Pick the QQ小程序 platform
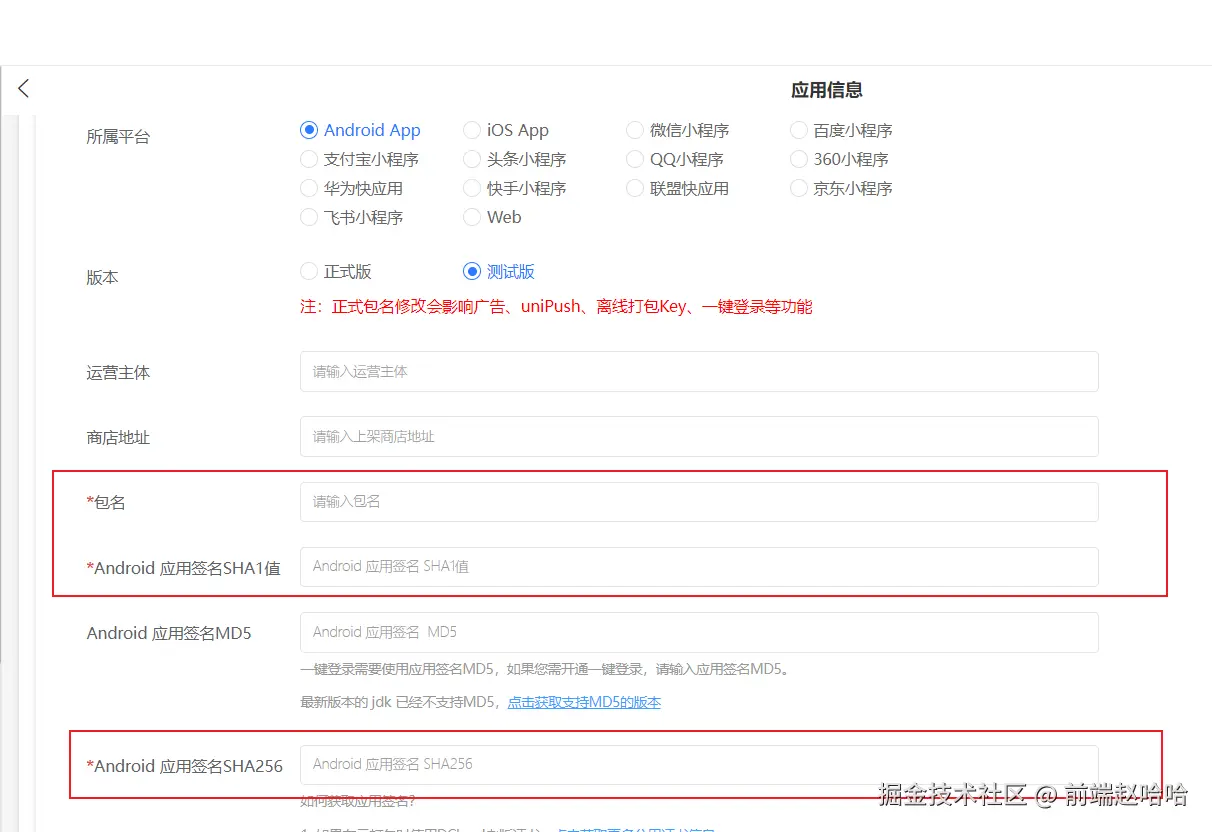The height and width of the screenshot is (832, 1212). pos(675,159)
